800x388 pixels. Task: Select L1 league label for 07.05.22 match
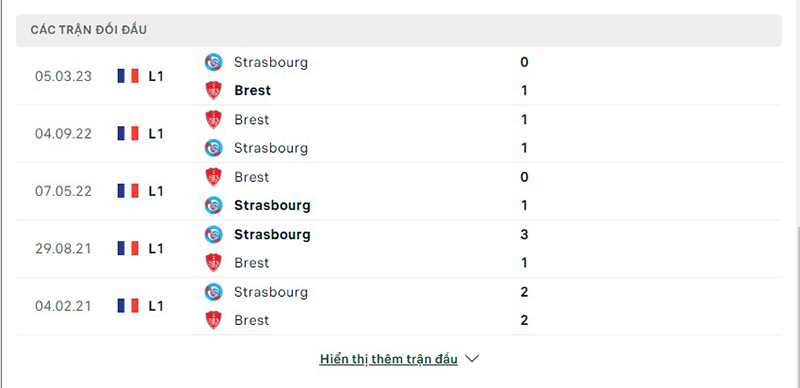tap(156, 191)
